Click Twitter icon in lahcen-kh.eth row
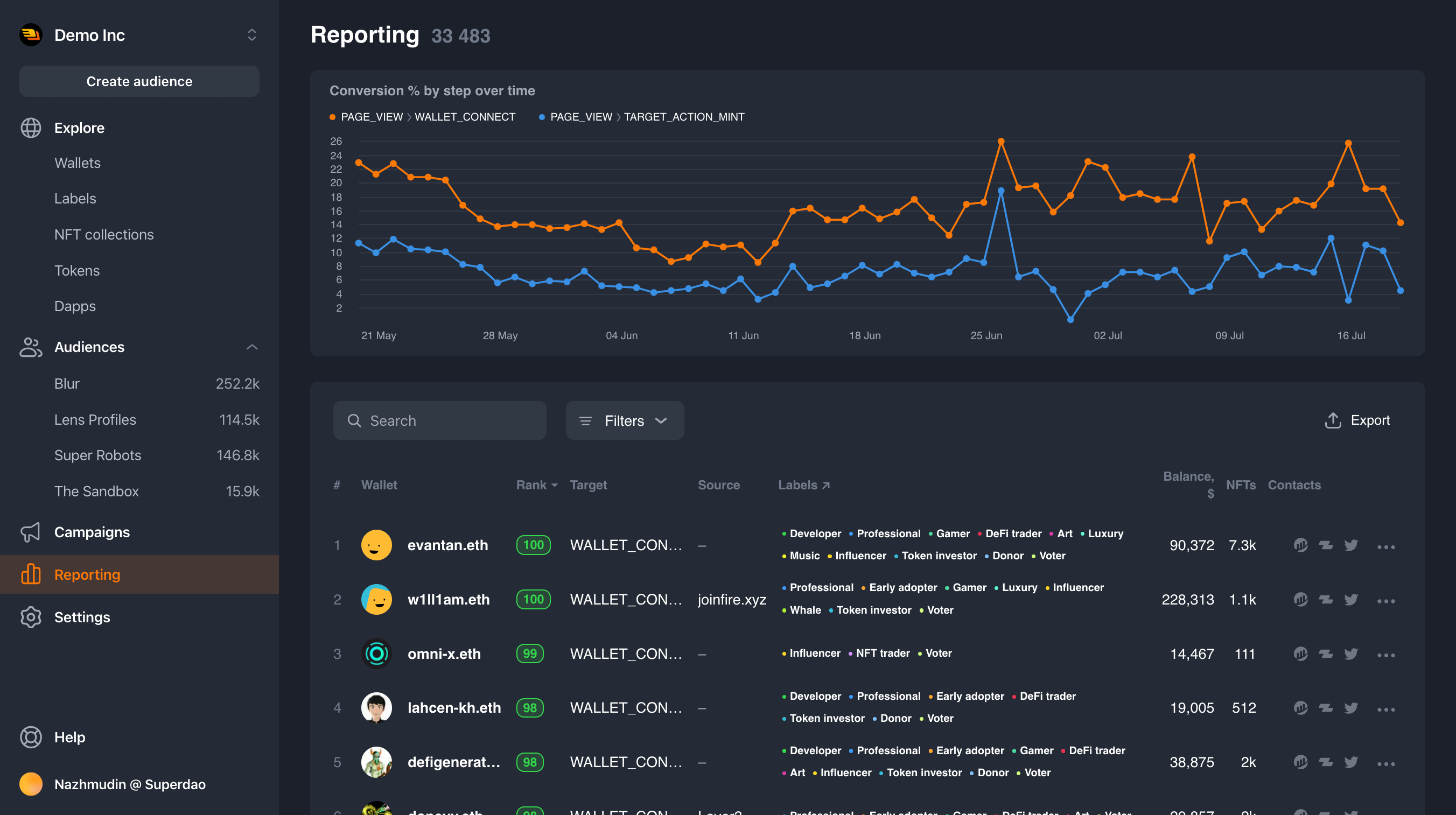The width and height of the screenshot is (1456, 815). [1350, 708]
